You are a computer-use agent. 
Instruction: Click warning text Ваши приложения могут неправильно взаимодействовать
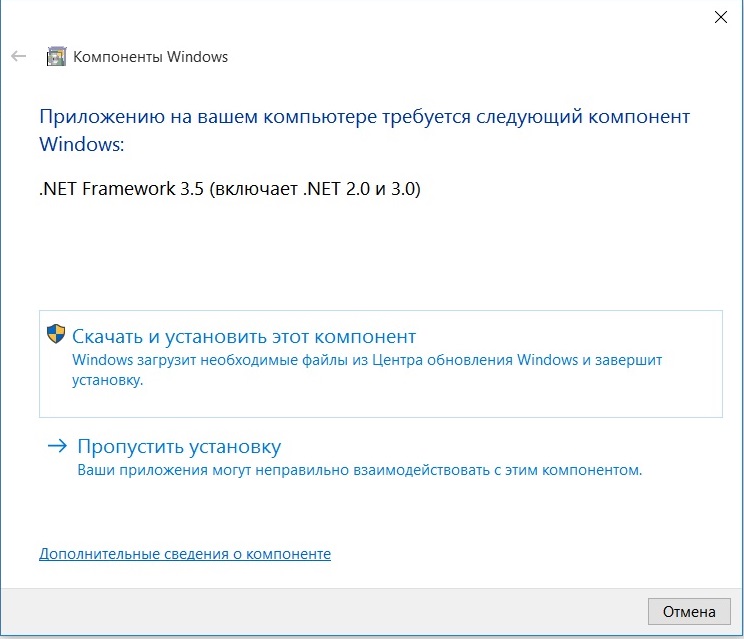[359, 470]
